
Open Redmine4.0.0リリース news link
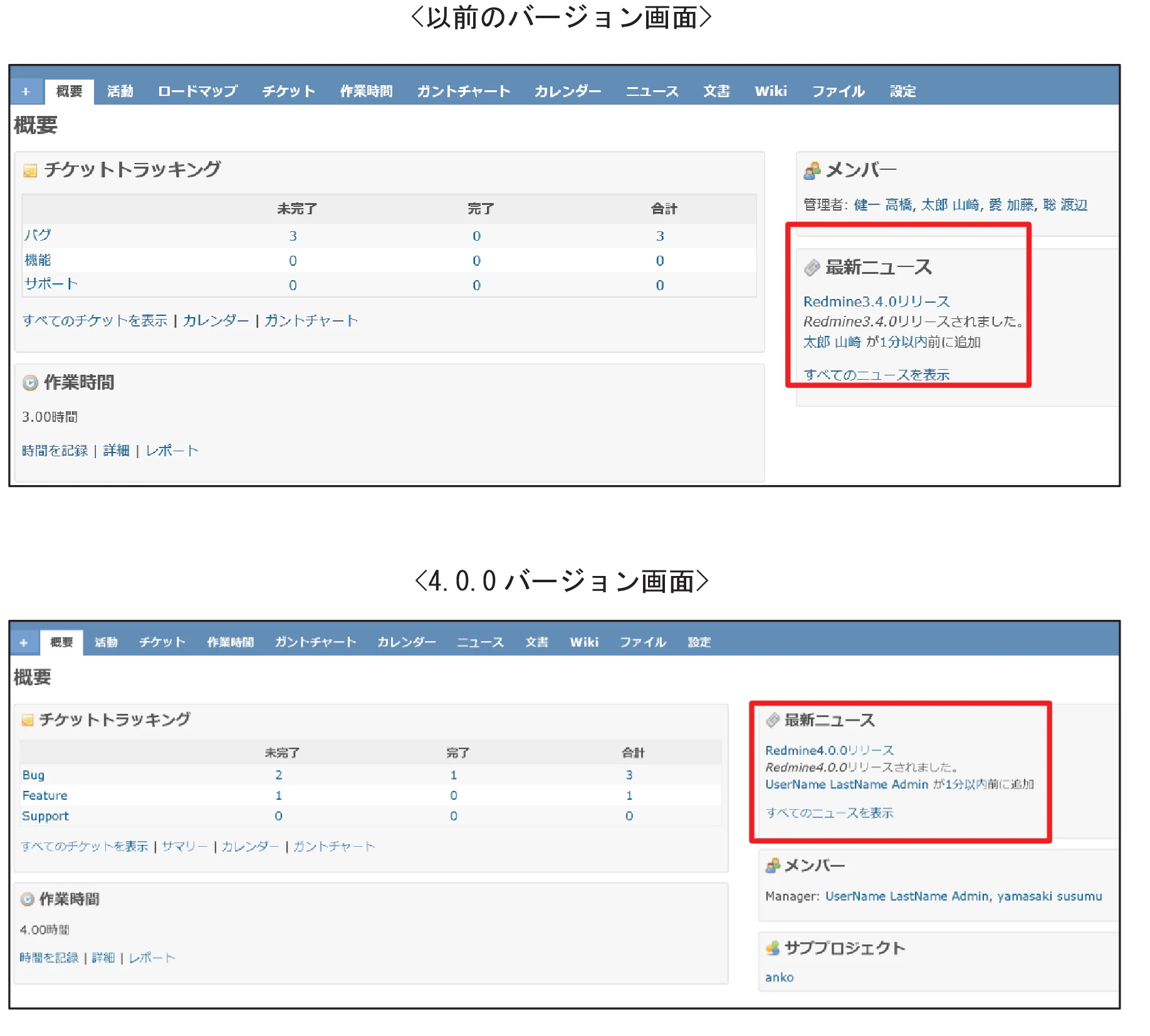tap(829, 751)
